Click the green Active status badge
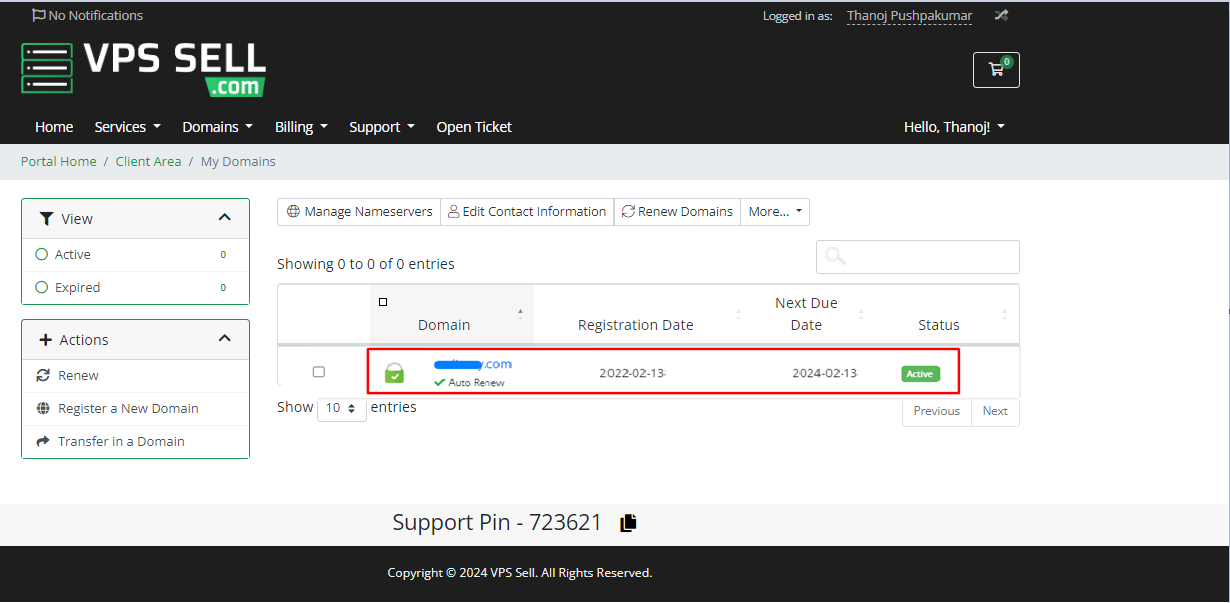Image resolution: width=1230 pixels, height=603 pixels. pyautogui.click(x=920, y=374)
